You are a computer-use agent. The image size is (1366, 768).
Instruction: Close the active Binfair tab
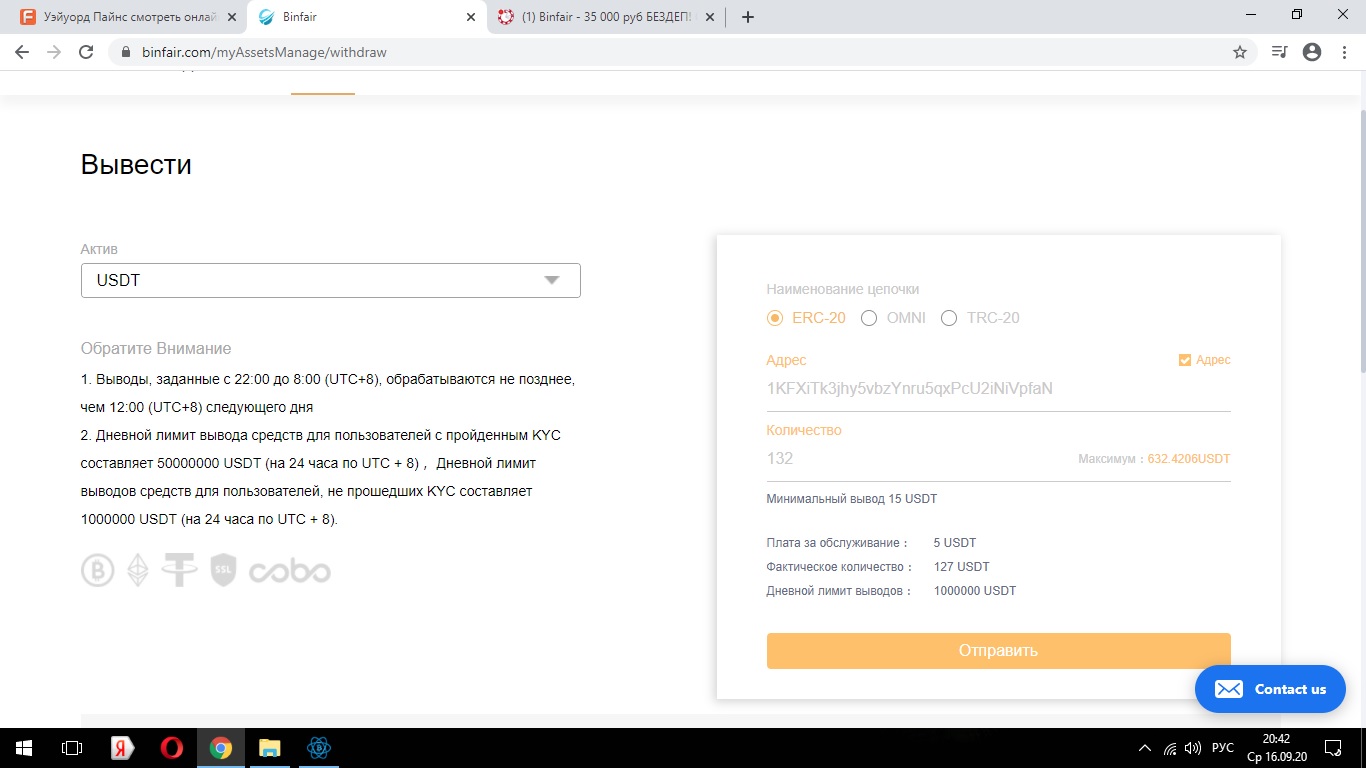(x=471, y=17)
